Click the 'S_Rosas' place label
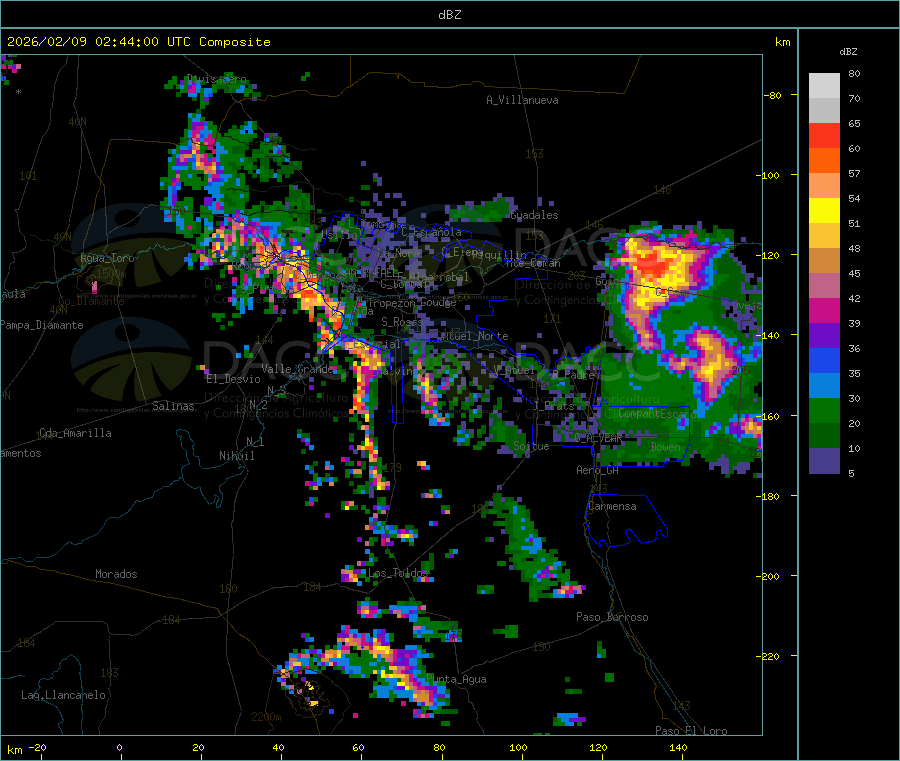 point(402,322)
